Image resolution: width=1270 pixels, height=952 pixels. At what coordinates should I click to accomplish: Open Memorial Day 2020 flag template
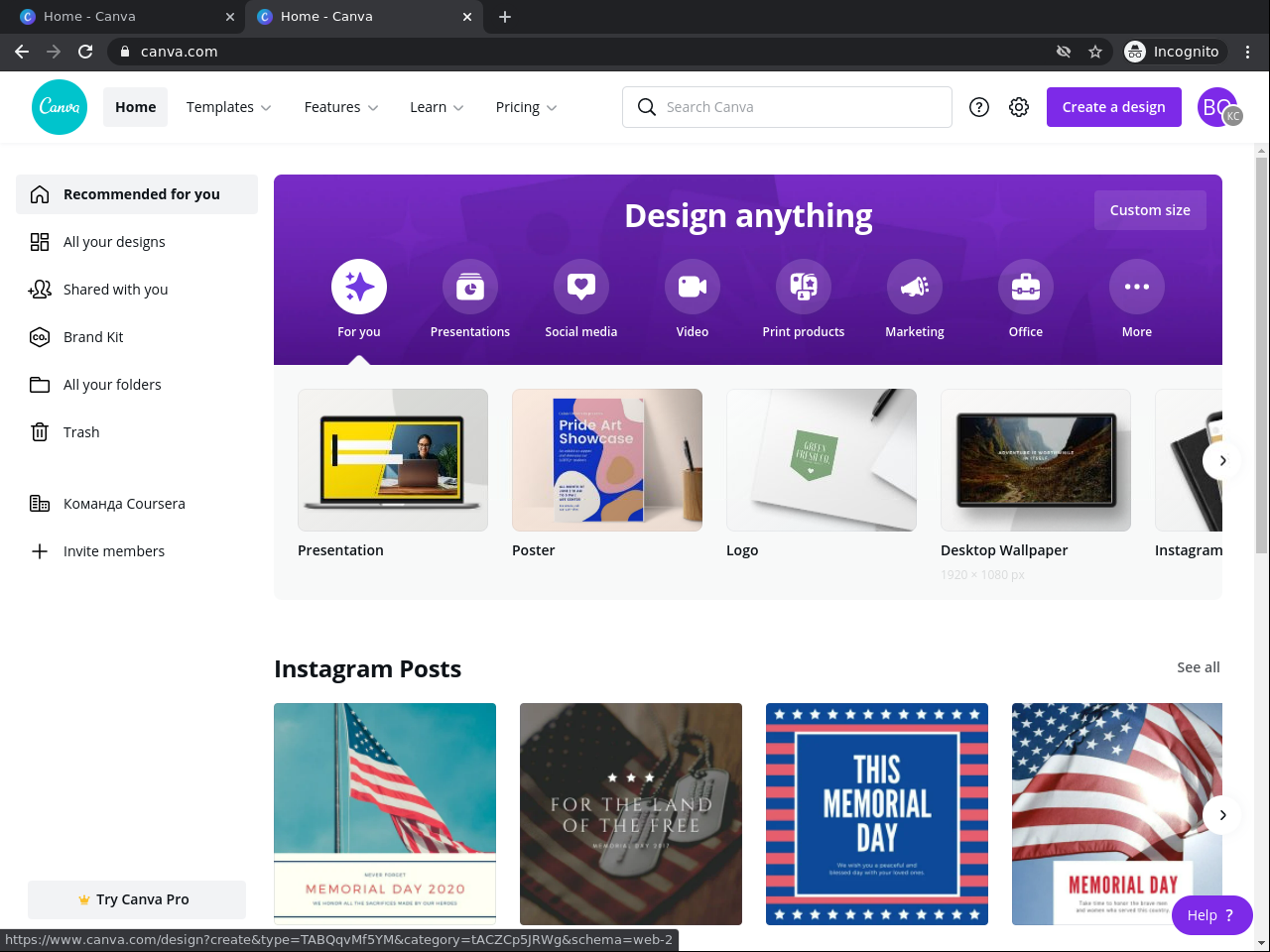tap(385, 814)
